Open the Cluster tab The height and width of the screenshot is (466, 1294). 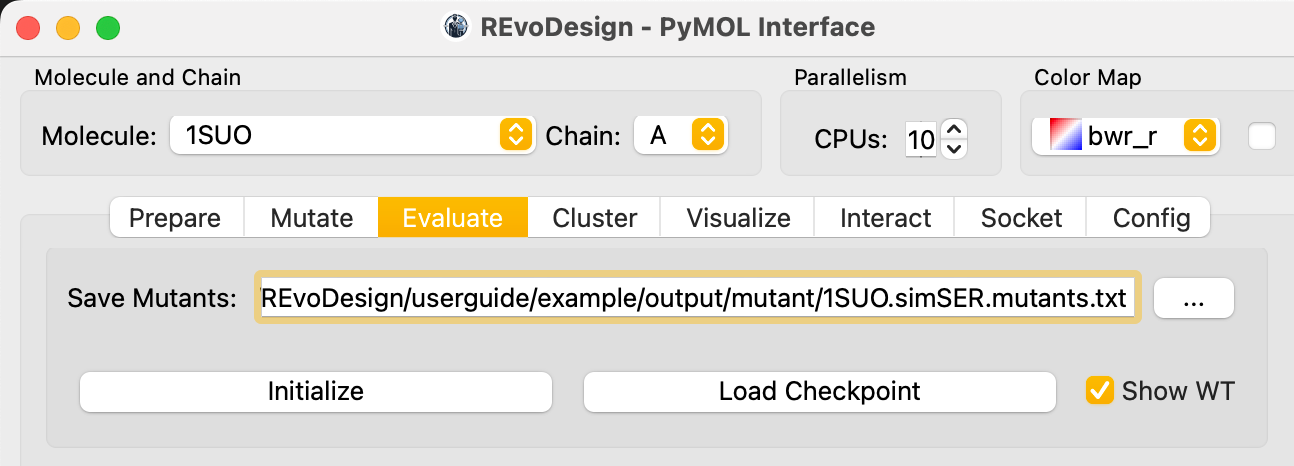tap(594, 218)
